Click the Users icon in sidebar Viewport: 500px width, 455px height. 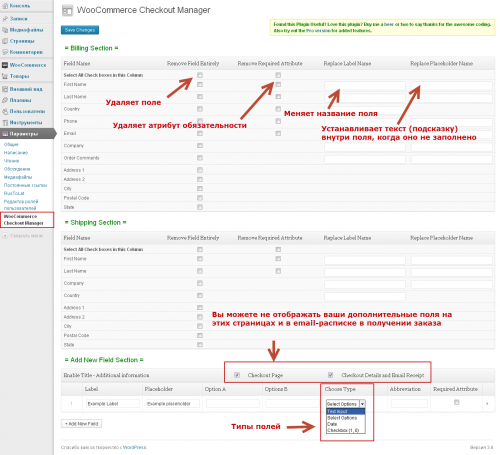(5, 111)
